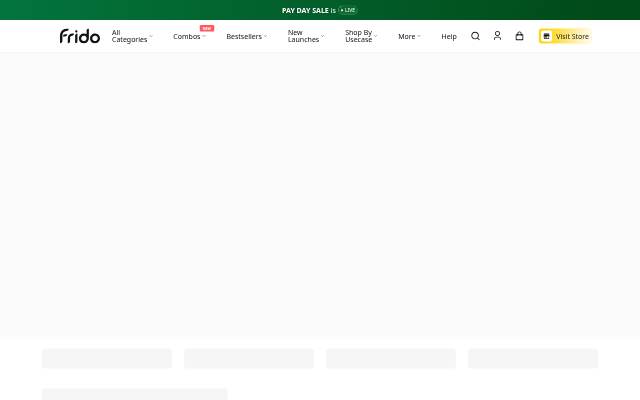Open the Bestsellers dropdown
Image resolution: width=640 pixels, height=400 pixels.
[x=247, y=36]
